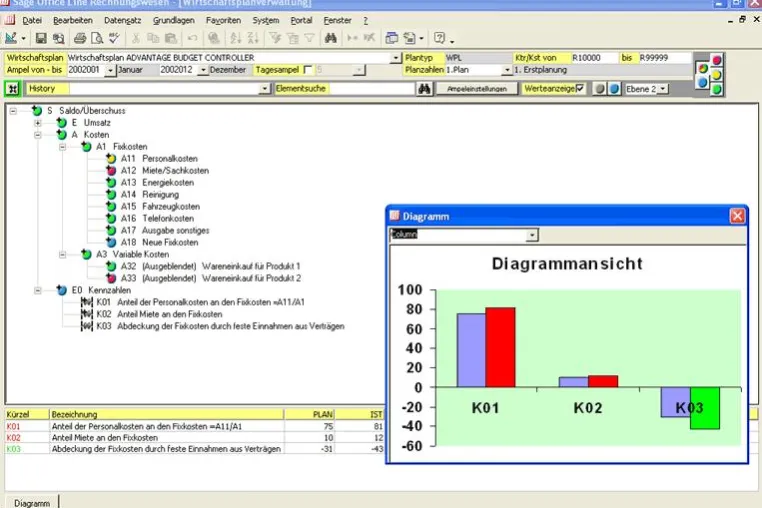The image size is (762, 508).
Task: Click the printer icon in toolbar
Action: [x=80, y=38]
